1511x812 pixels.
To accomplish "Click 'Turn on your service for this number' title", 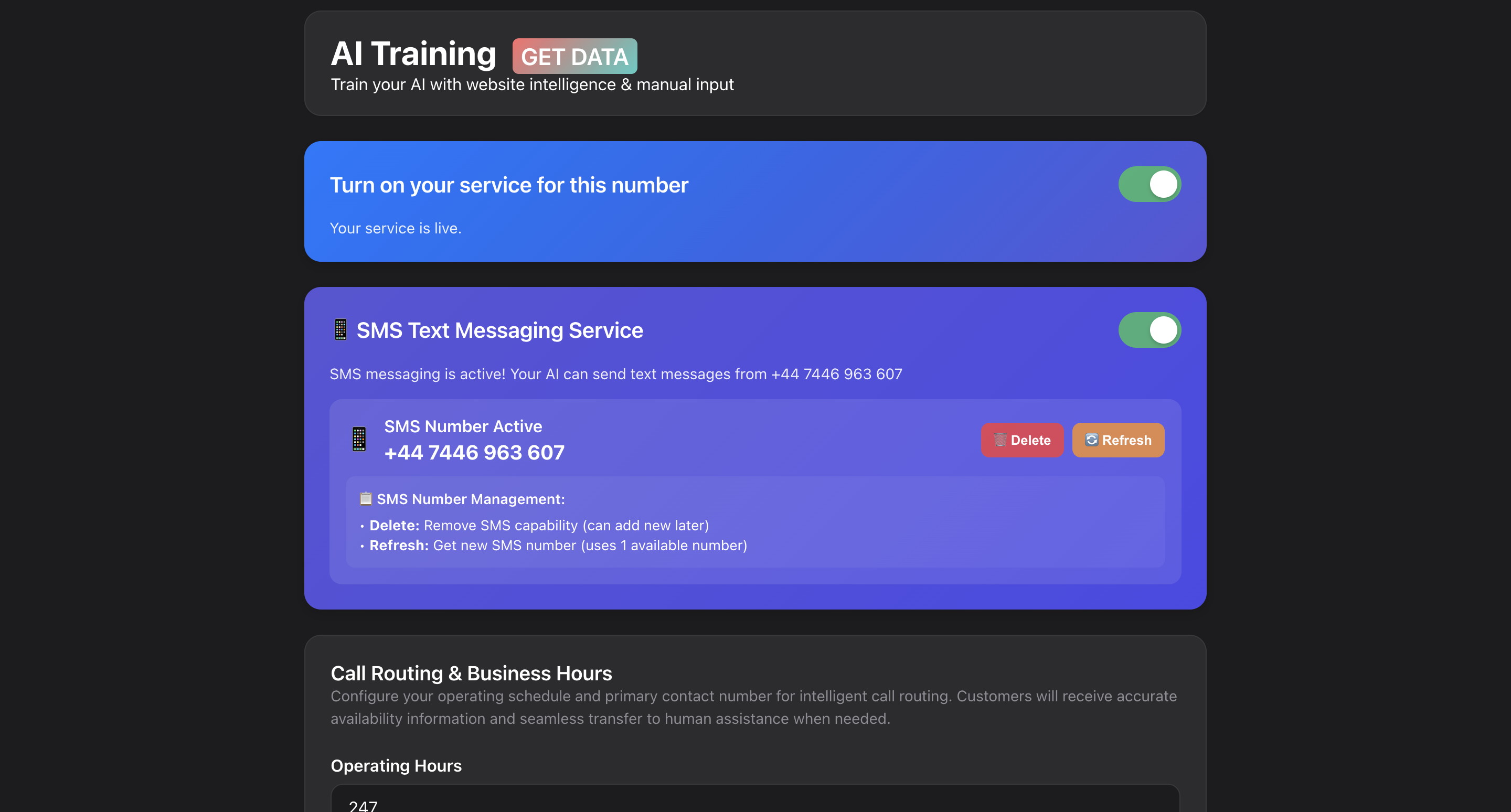I will click(508, 185).
